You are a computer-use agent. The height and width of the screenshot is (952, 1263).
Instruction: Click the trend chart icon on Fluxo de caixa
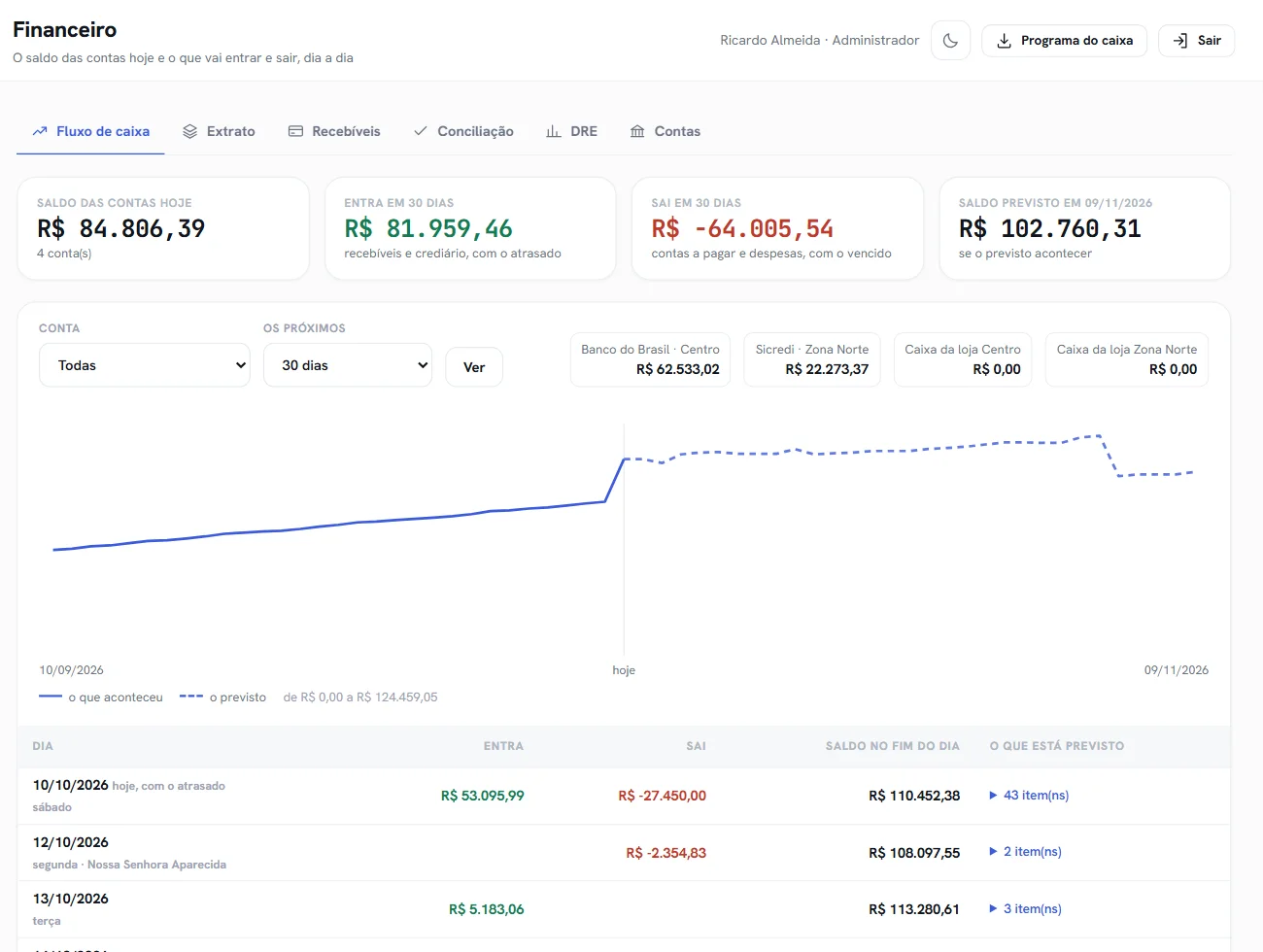click(40, 131)
